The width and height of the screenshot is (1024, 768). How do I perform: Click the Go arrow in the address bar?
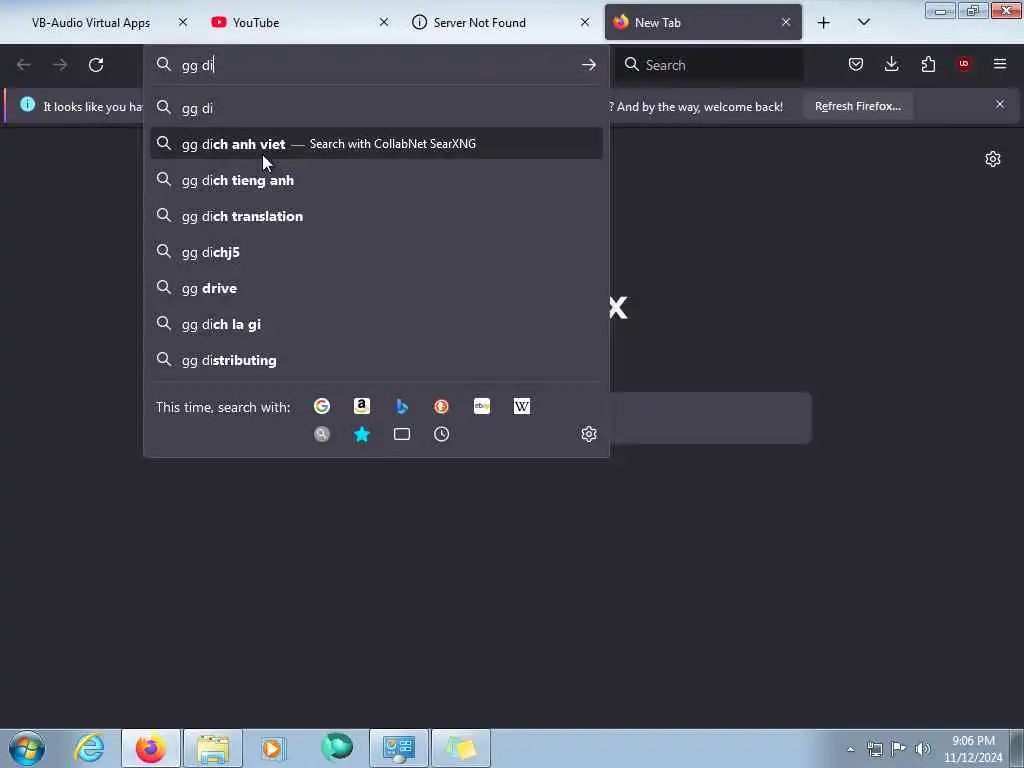[588, 65]
